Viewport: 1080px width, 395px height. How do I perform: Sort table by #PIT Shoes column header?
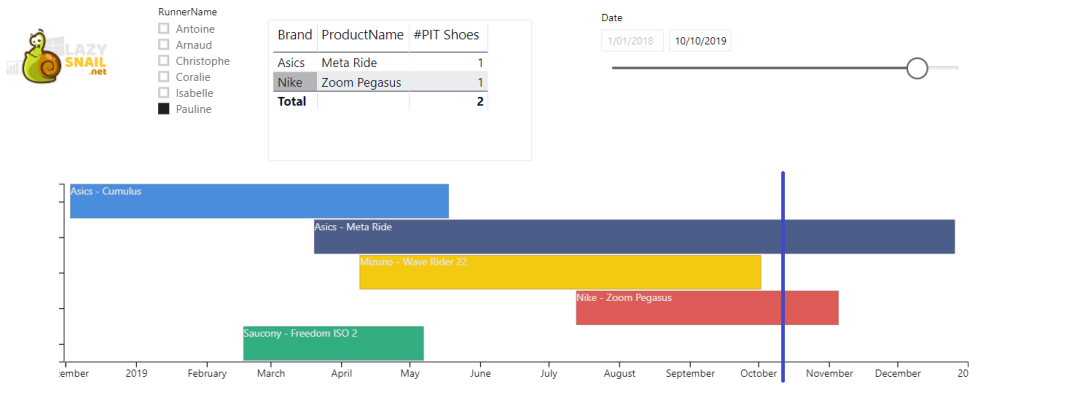click(x=446, y=35)
